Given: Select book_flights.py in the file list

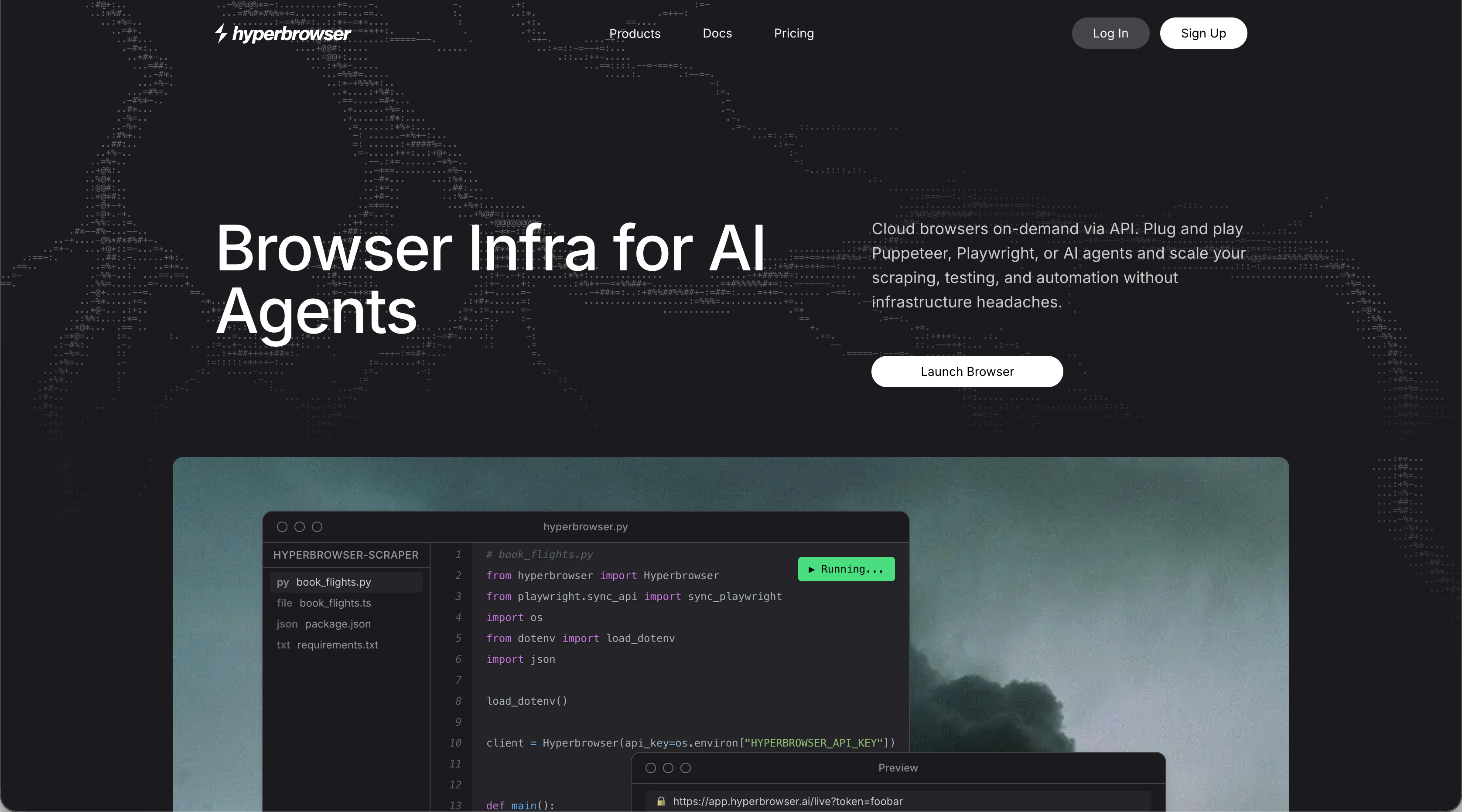Looking at the screenshot, I should coord(334,582).
